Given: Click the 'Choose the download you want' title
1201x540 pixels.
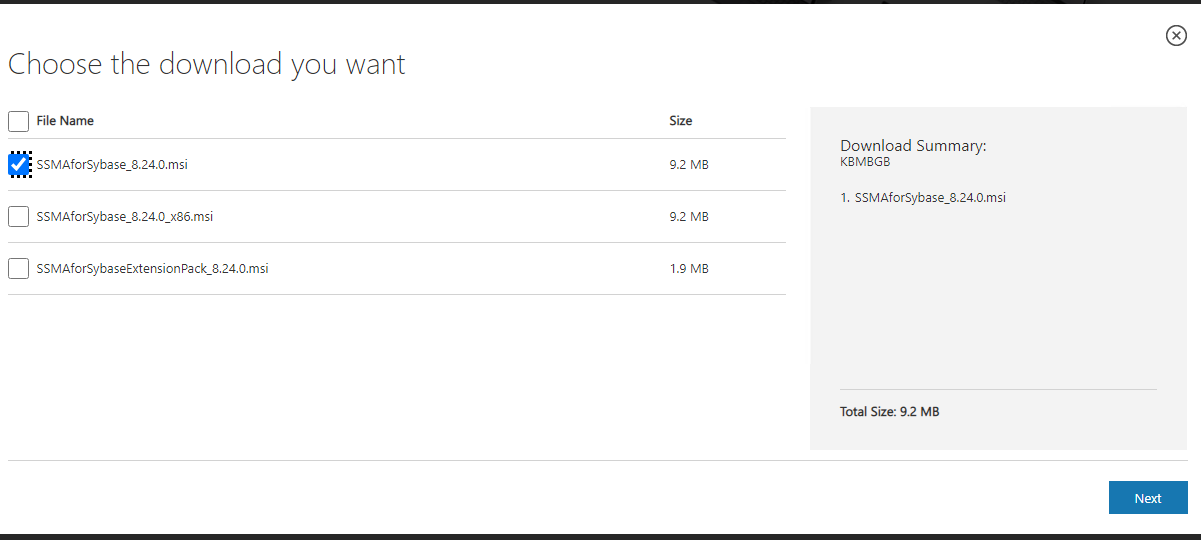Looking at the screenshot, I should [x=207, y=65].
